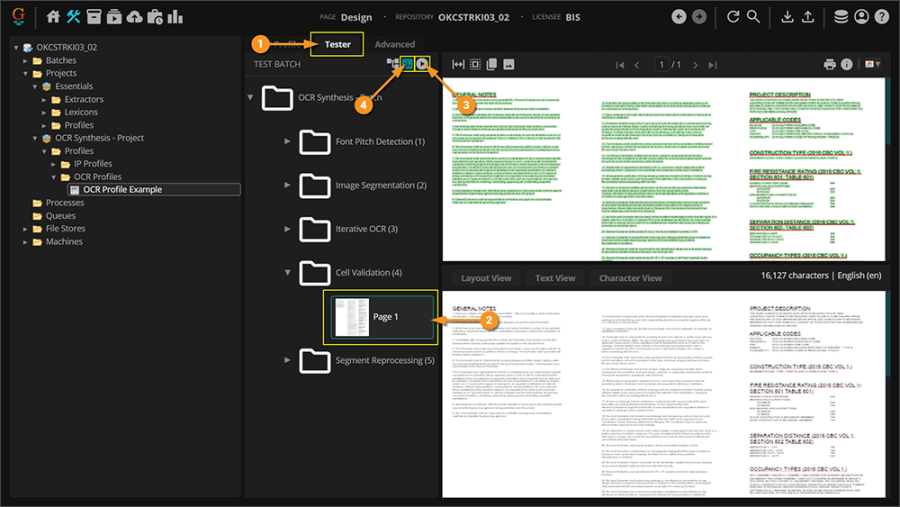Screen dimensions: 900x507
Task: Fit document to width icon
Action: point(458,64)
